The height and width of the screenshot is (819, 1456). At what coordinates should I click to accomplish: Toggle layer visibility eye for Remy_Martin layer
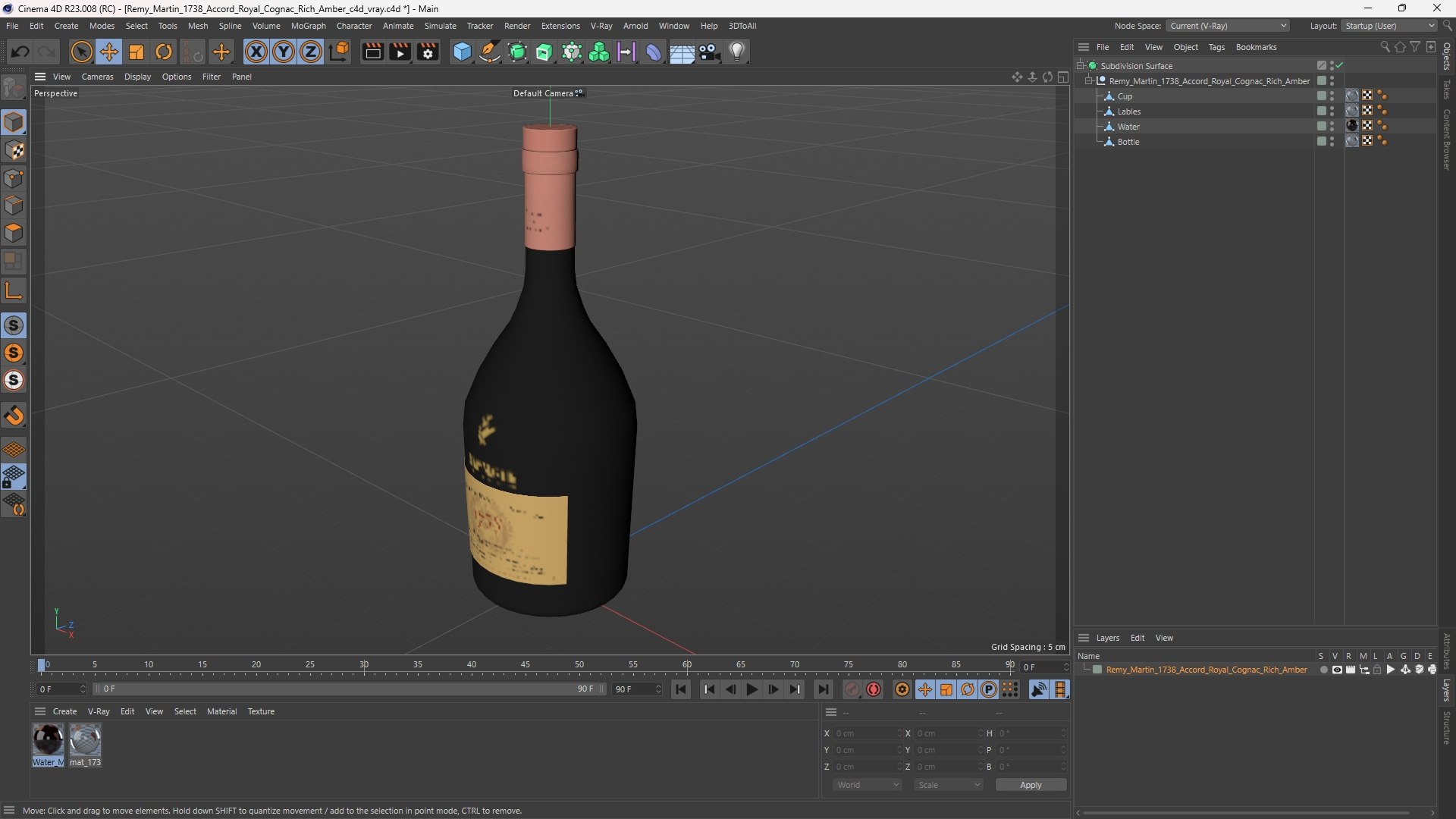(x=1337, y=670)
